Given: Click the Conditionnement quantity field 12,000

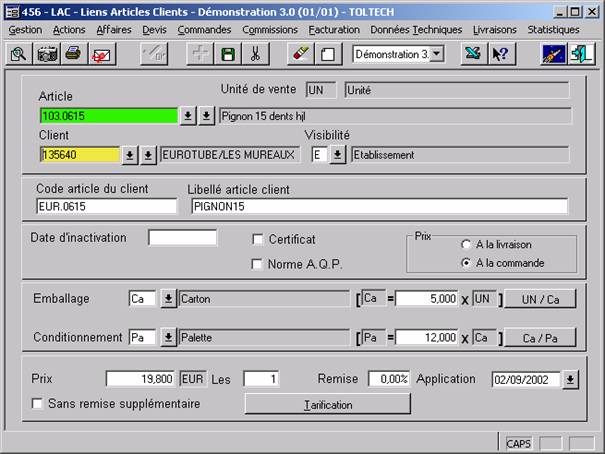Looking at the screenshot, I should [x=427, y=338].
